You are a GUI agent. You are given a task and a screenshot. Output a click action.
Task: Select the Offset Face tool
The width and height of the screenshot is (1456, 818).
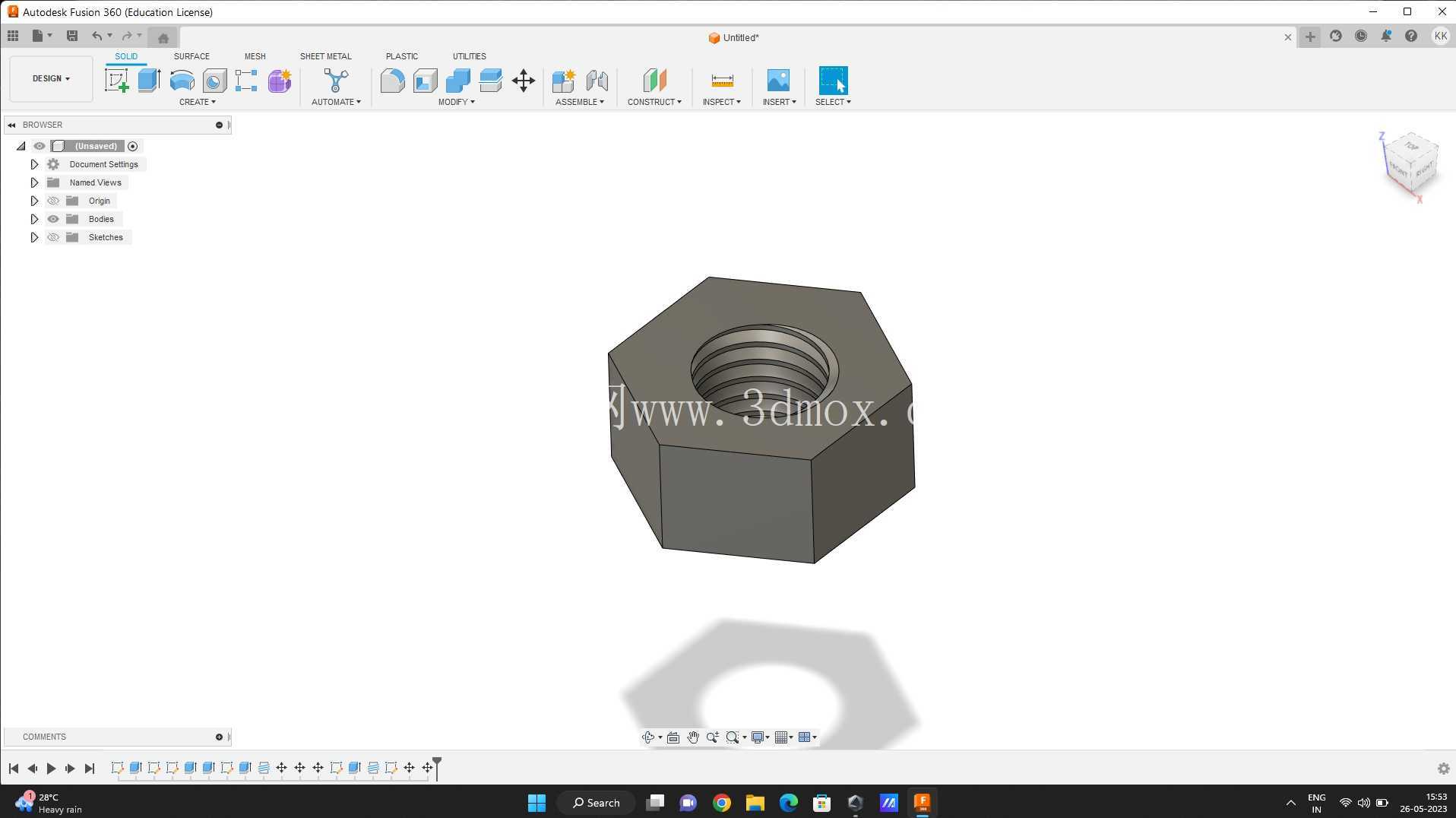point(490,81)
